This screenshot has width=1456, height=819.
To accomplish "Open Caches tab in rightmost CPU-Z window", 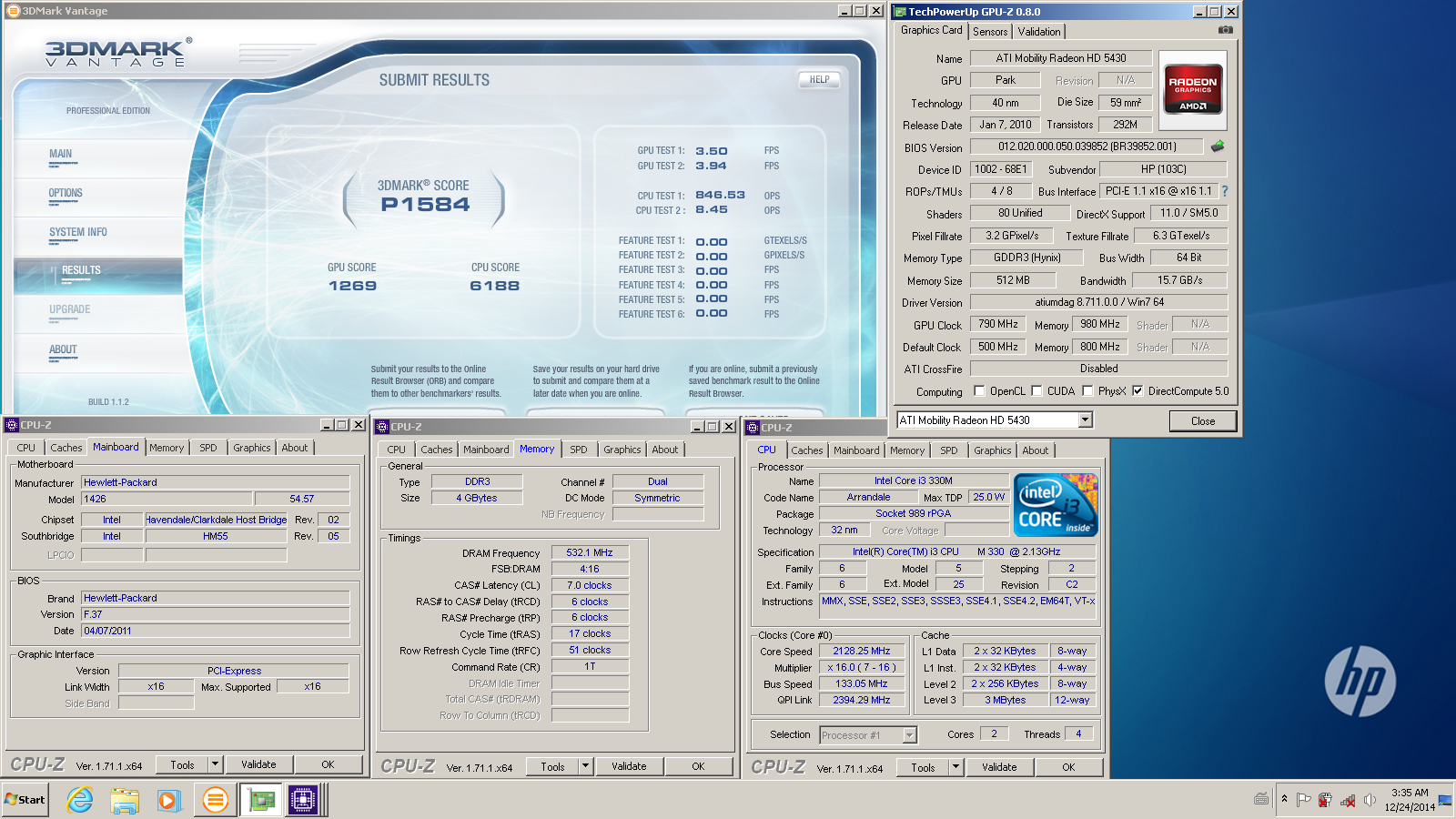I will [x=807, y=450].
